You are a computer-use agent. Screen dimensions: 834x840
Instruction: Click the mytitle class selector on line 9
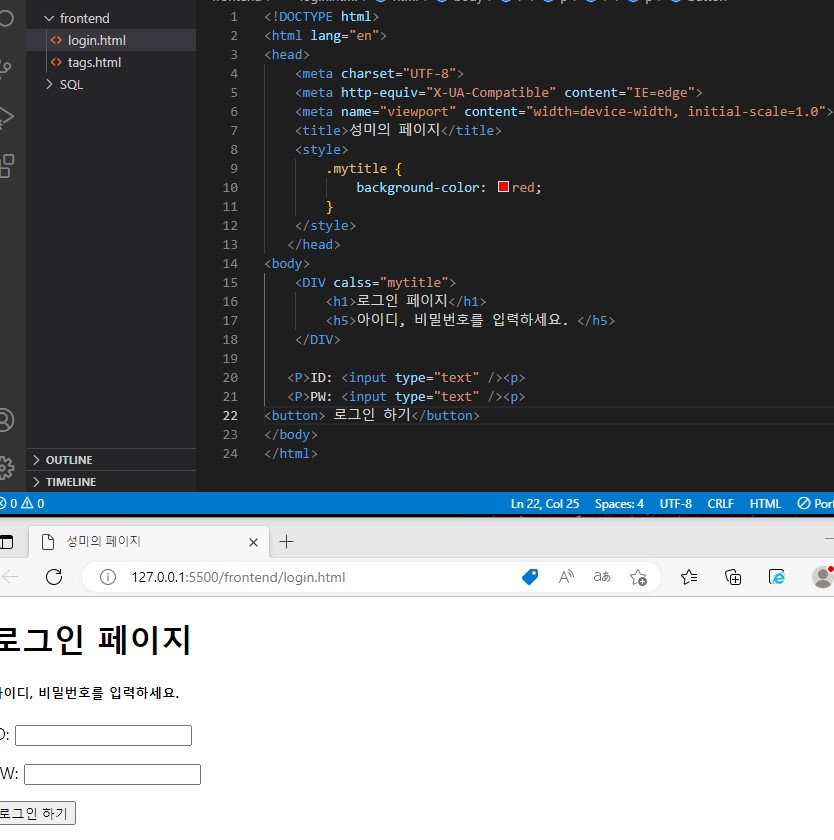tap(356, 169)
